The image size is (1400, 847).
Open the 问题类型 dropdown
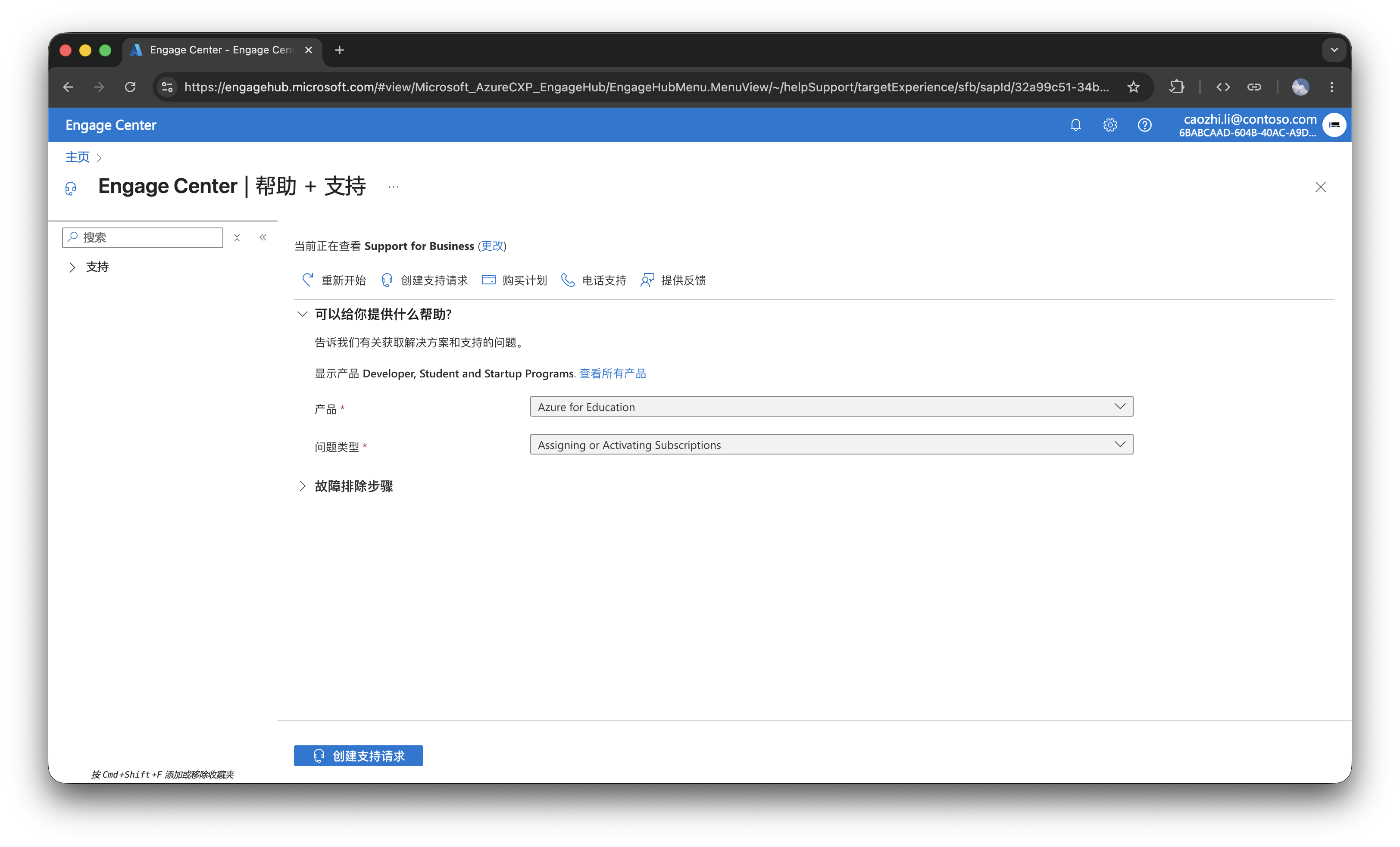831,444
